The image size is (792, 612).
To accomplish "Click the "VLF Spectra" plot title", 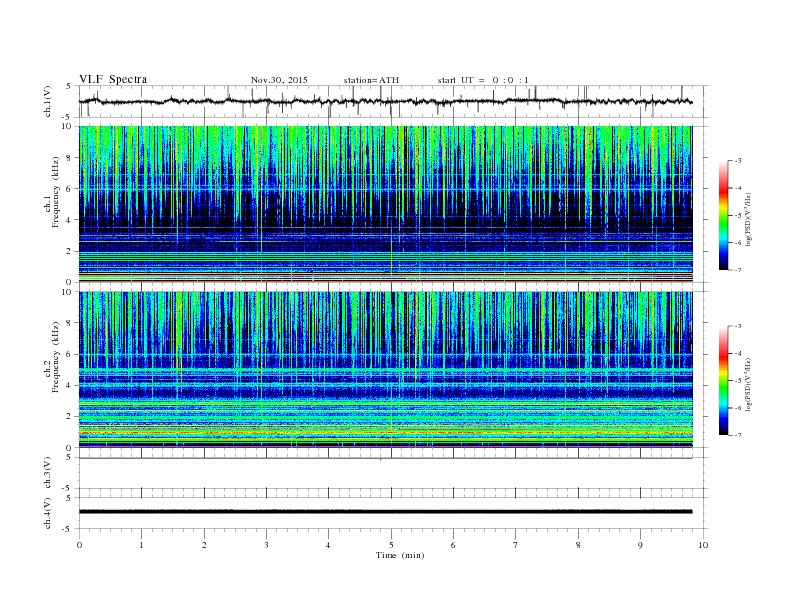I will pos(113,79).
